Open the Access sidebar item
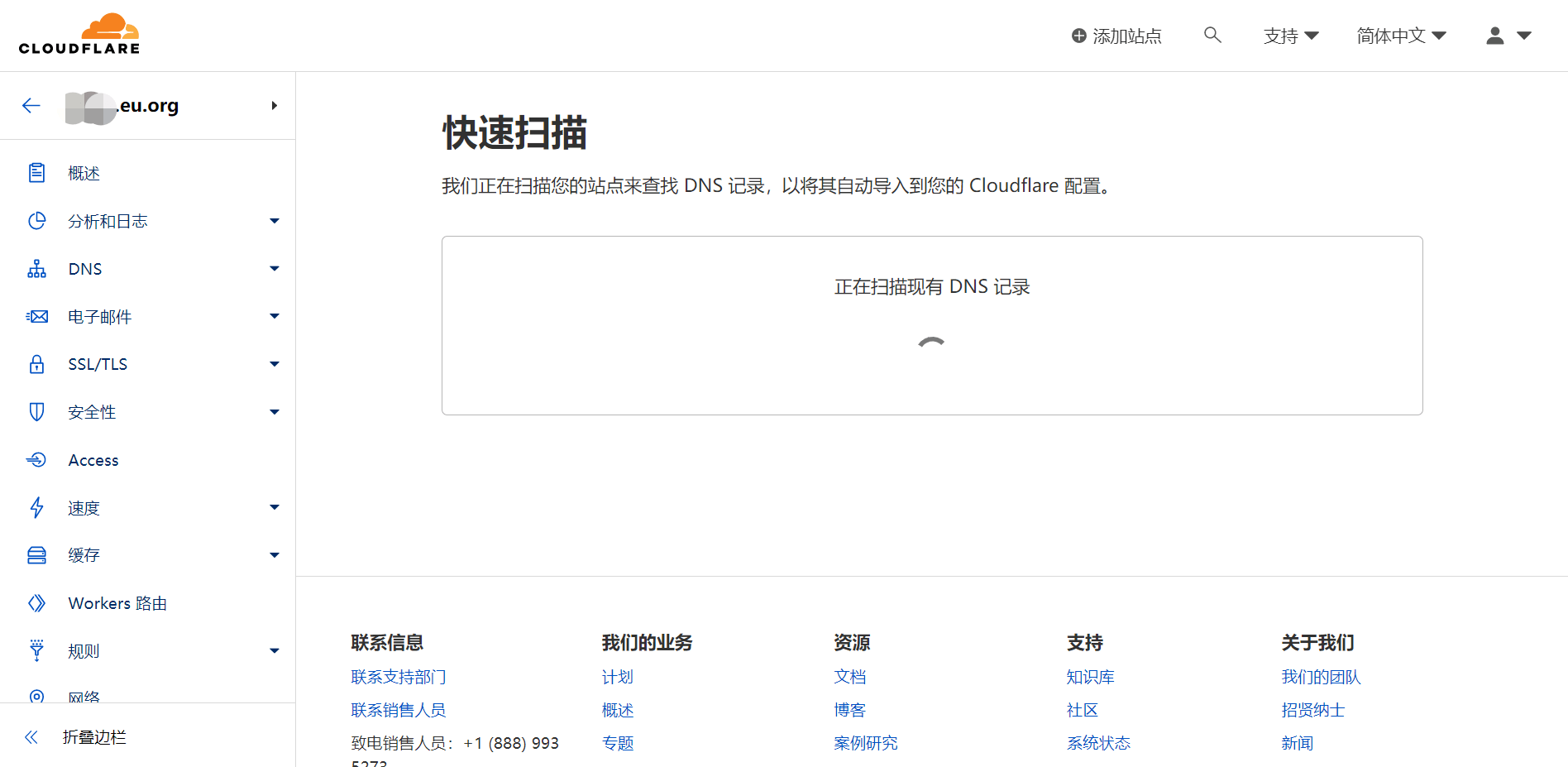 click(93, 460)
